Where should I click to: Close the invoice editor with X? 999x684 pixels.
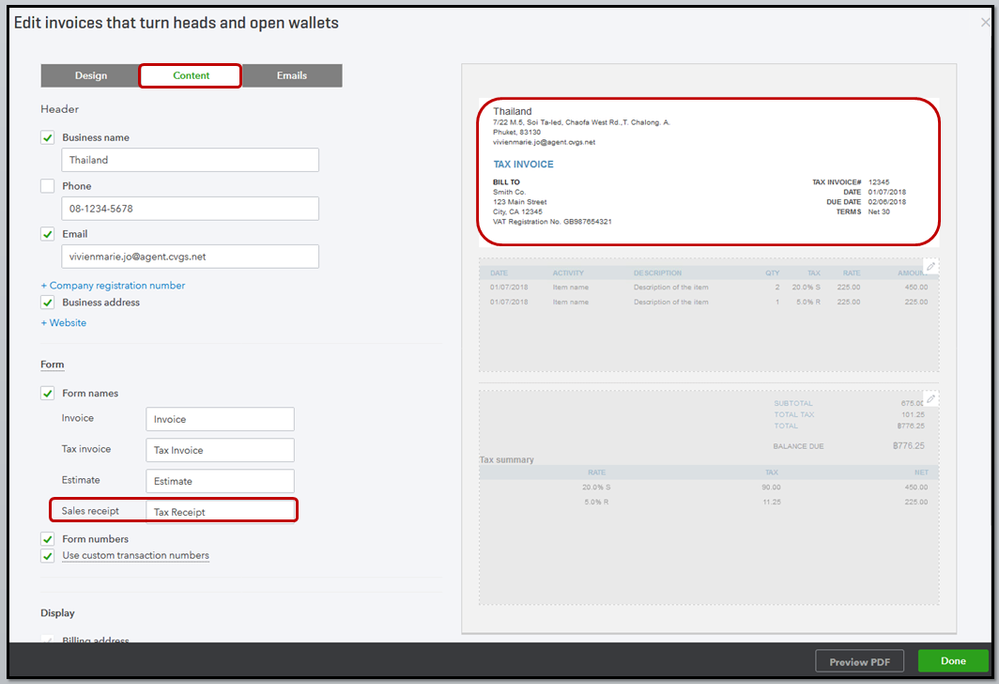point(986,21)
